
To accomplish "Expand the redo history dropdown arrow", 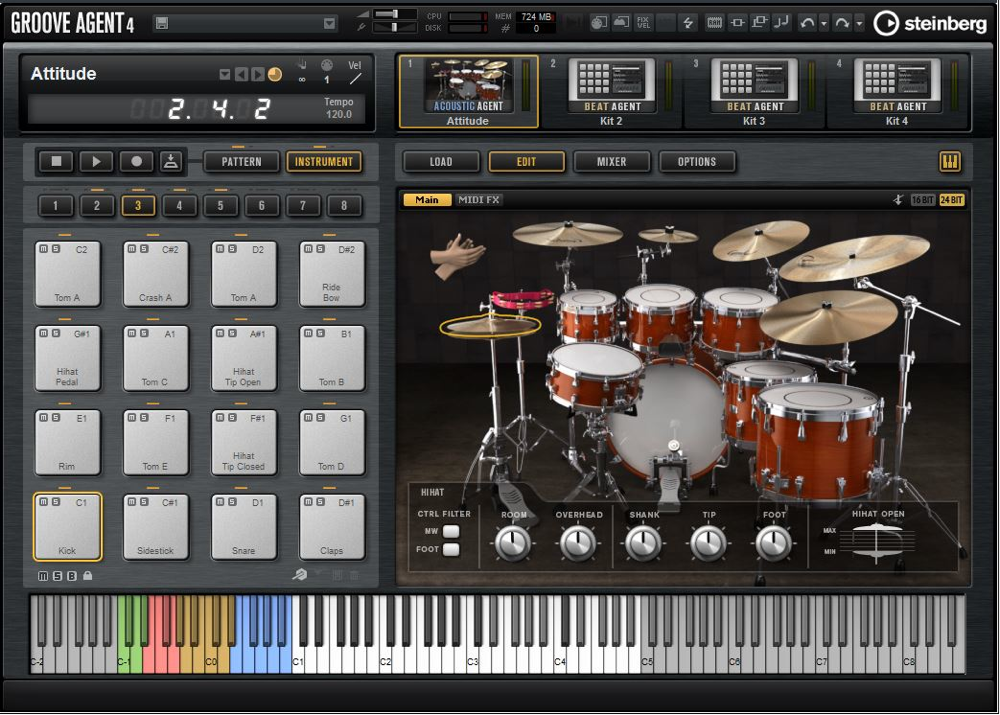I will [x=859, y=23].
